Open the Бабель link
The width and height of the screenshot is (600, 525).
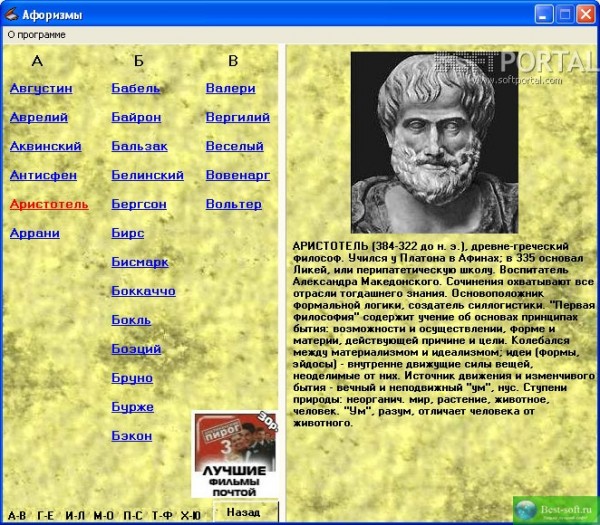(x=136, y=88)
